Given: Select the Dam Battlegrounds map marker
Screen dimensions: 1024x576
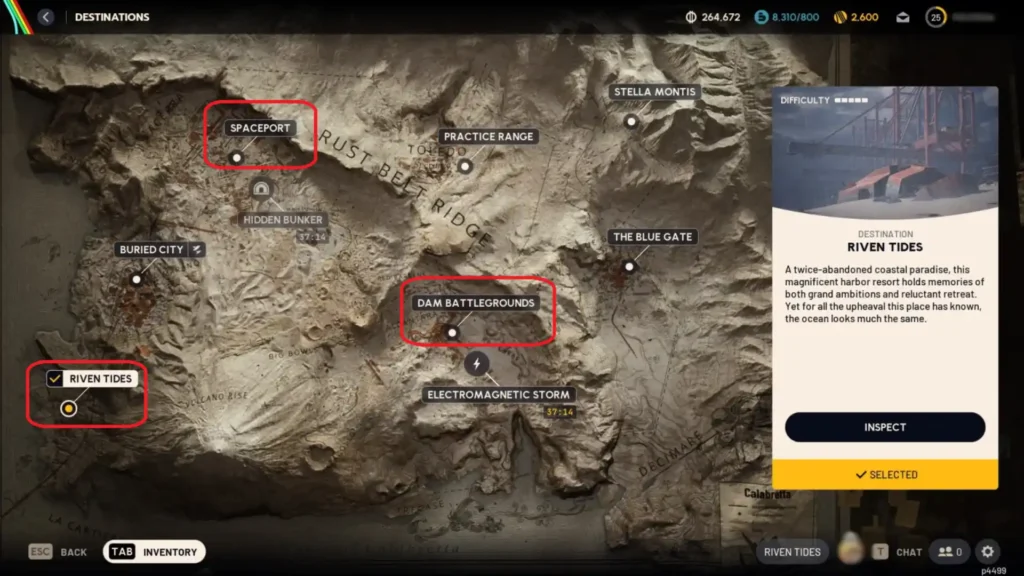Looking at the screenshot, I should [x=452, y=332].
